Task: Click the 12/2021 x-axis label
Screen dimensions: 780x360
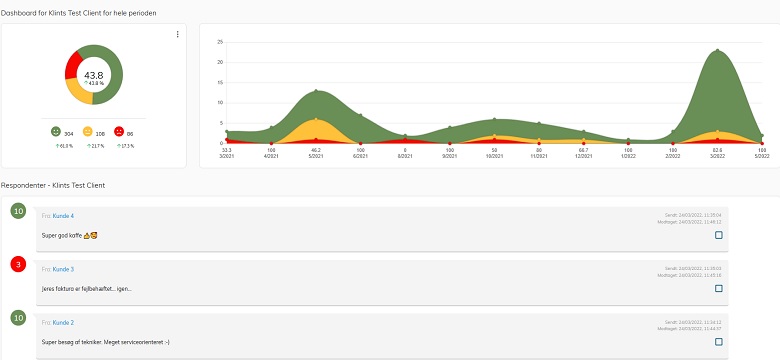Action: pyautogui.click(x=584, y=156)
